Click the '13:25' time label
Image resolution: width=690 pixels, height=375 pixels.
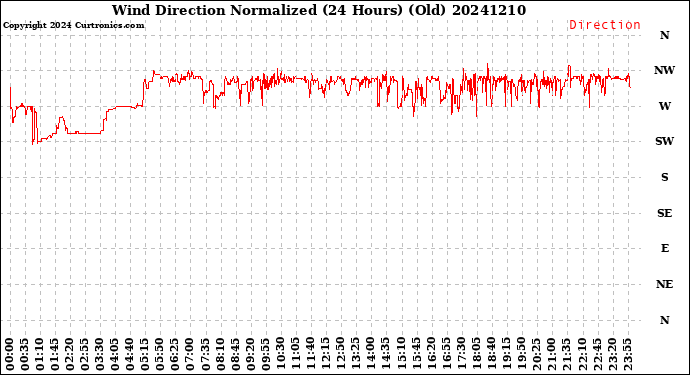[356, 354]
